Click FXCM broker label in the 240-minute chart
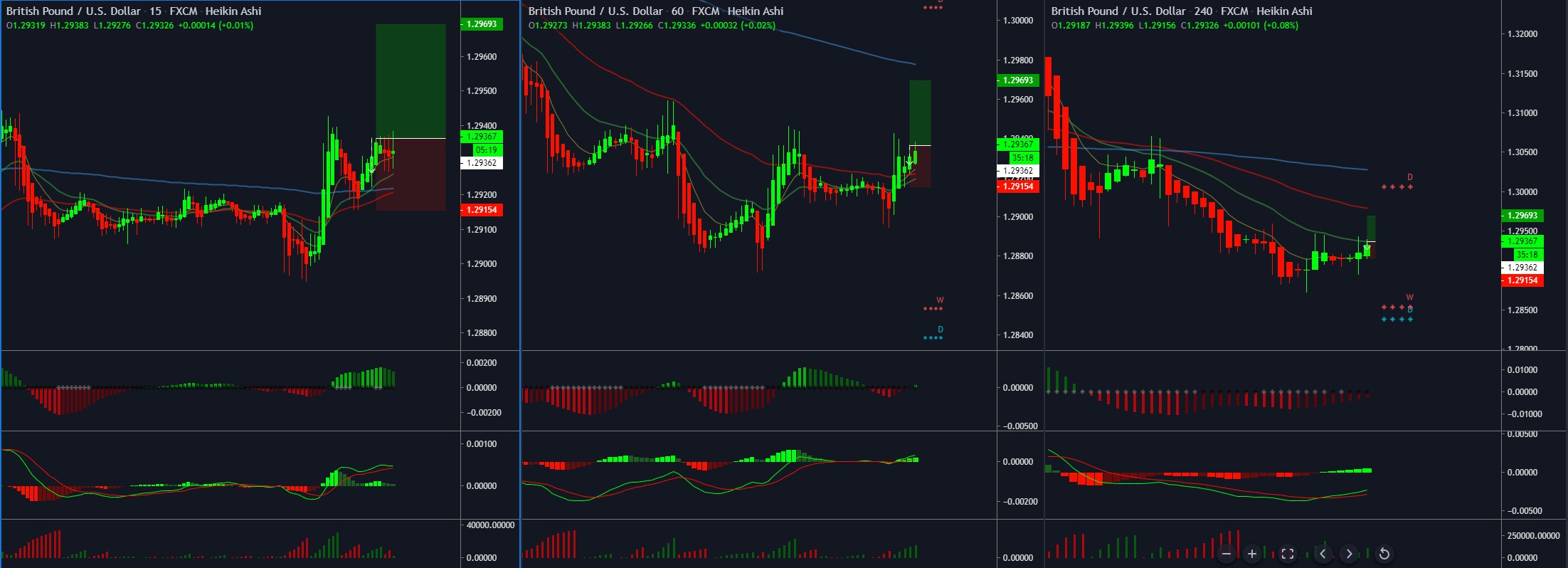Screen dimensions: 1568x568 coord(1234,11)
